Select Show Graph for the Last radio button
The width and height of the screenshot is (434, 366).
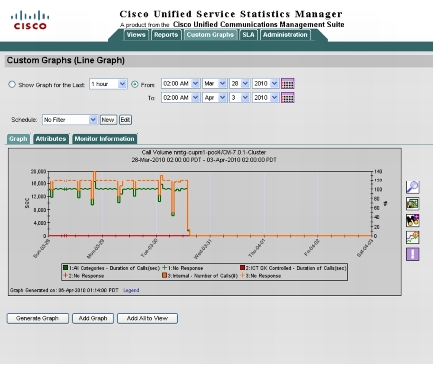pos(12,84)
